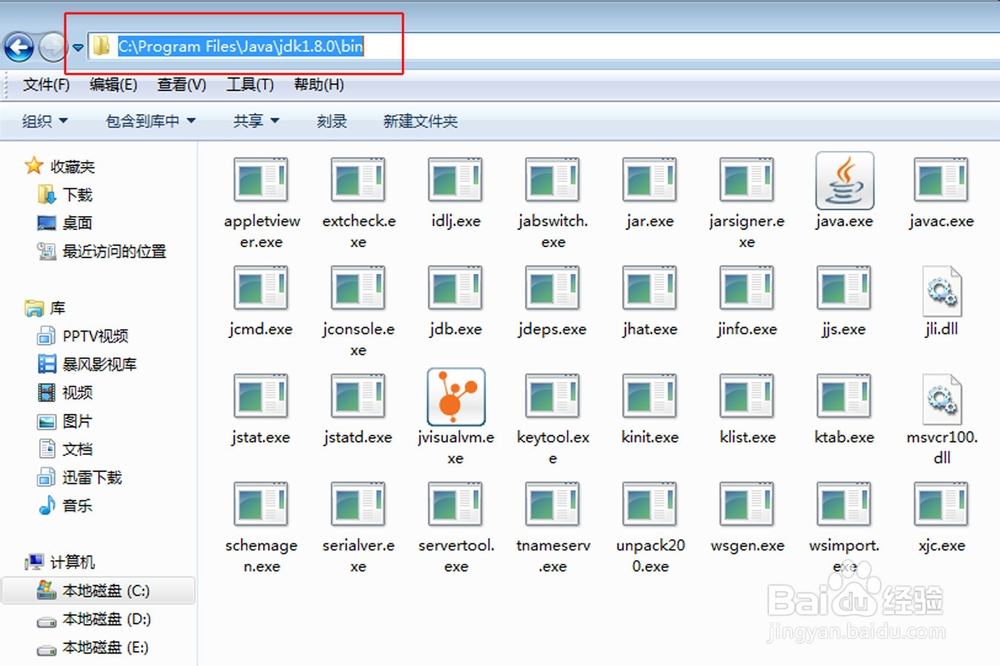Select the jstatd.exe file icon

(358, 396)
